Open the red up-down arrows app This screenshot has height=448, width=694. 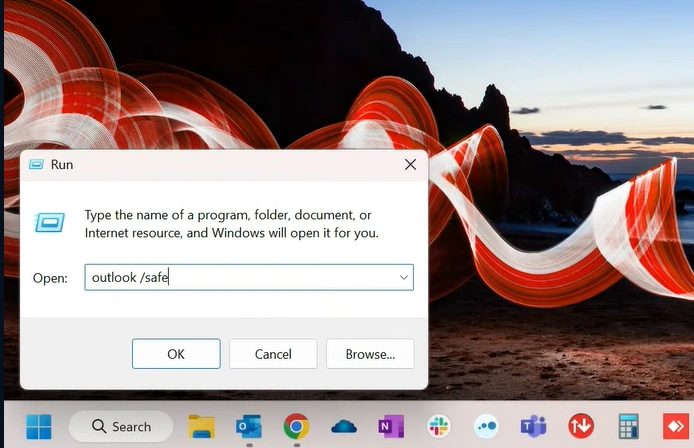(x=581, y=426)
